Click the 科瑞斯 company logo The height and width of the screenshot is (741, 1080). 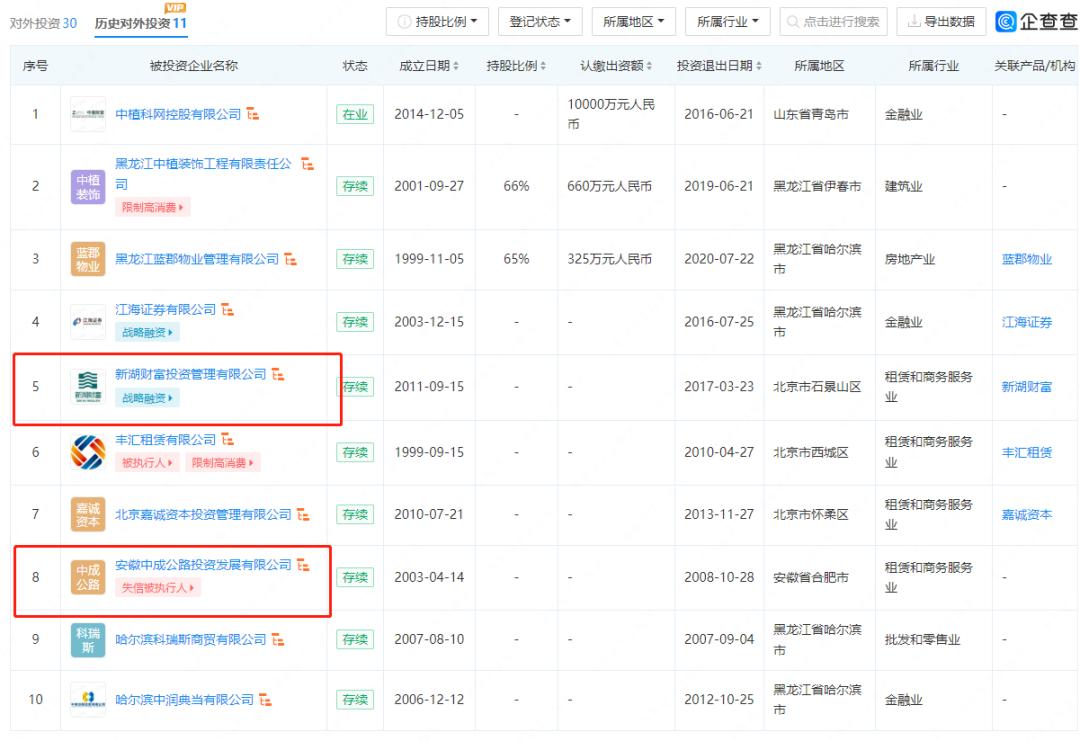click(88, 640)
